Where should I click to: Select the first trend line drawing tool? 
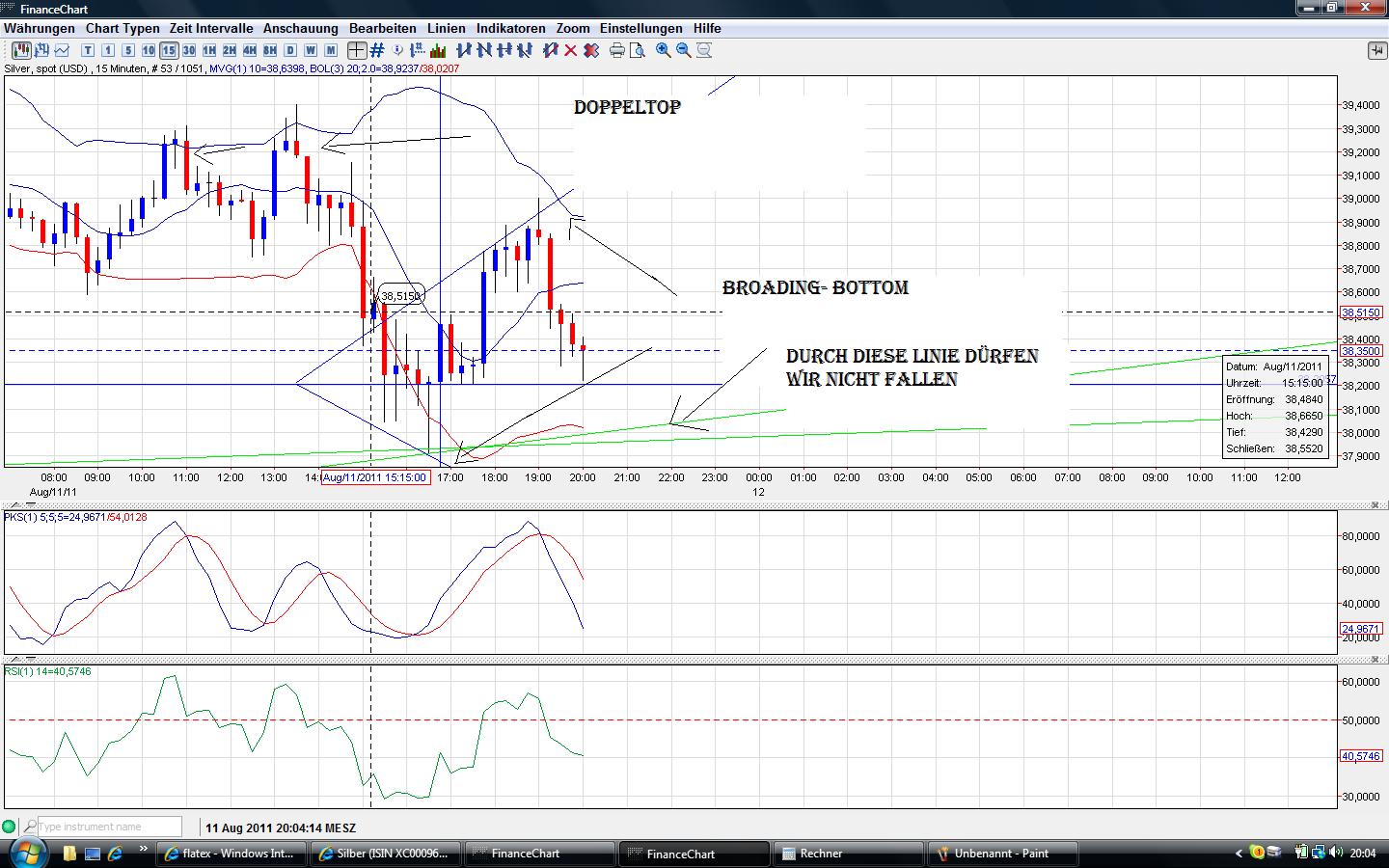pos(463,50)
